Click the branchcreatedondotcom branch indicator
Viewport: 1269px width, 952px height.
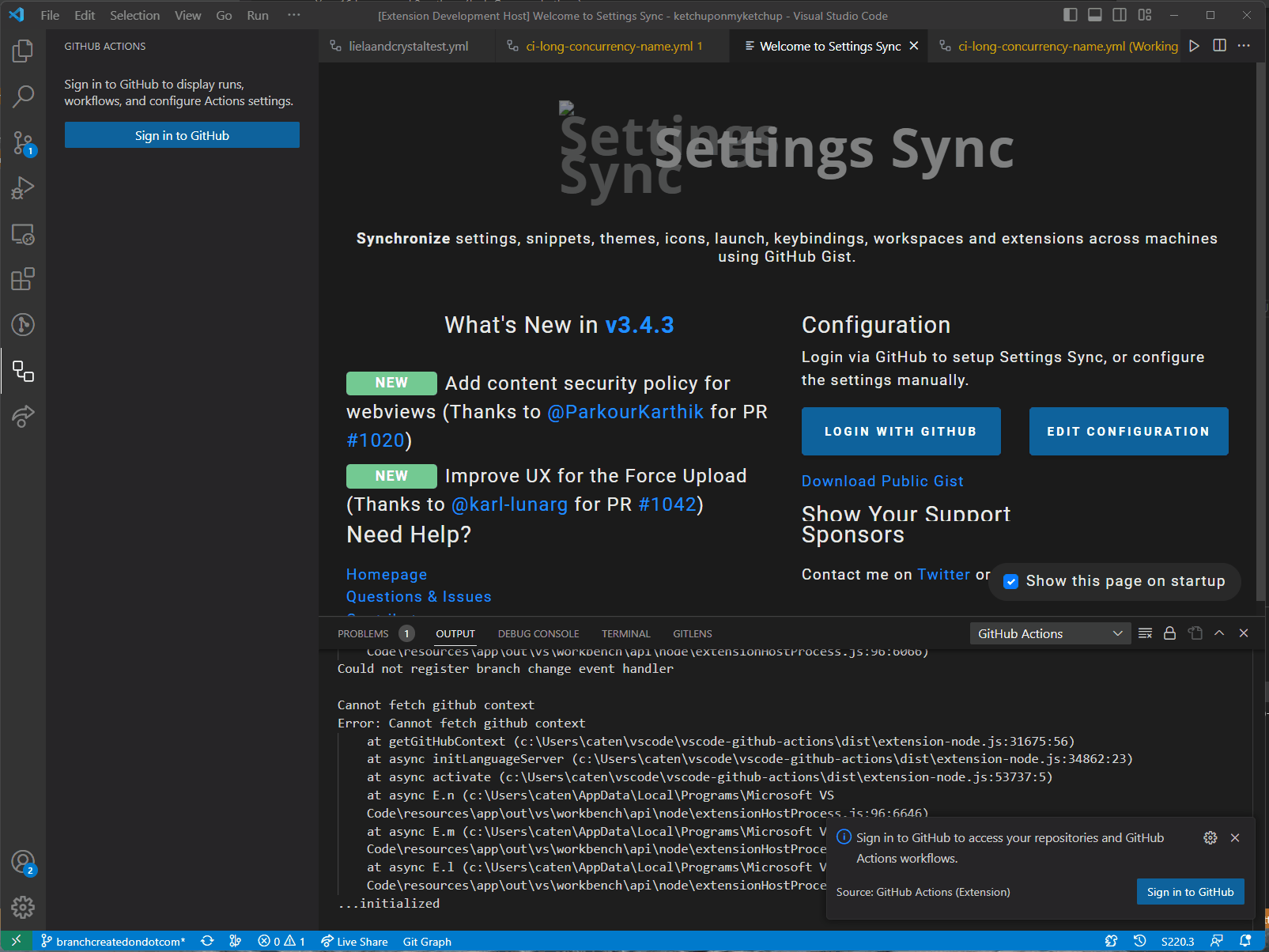click(113, 941)
